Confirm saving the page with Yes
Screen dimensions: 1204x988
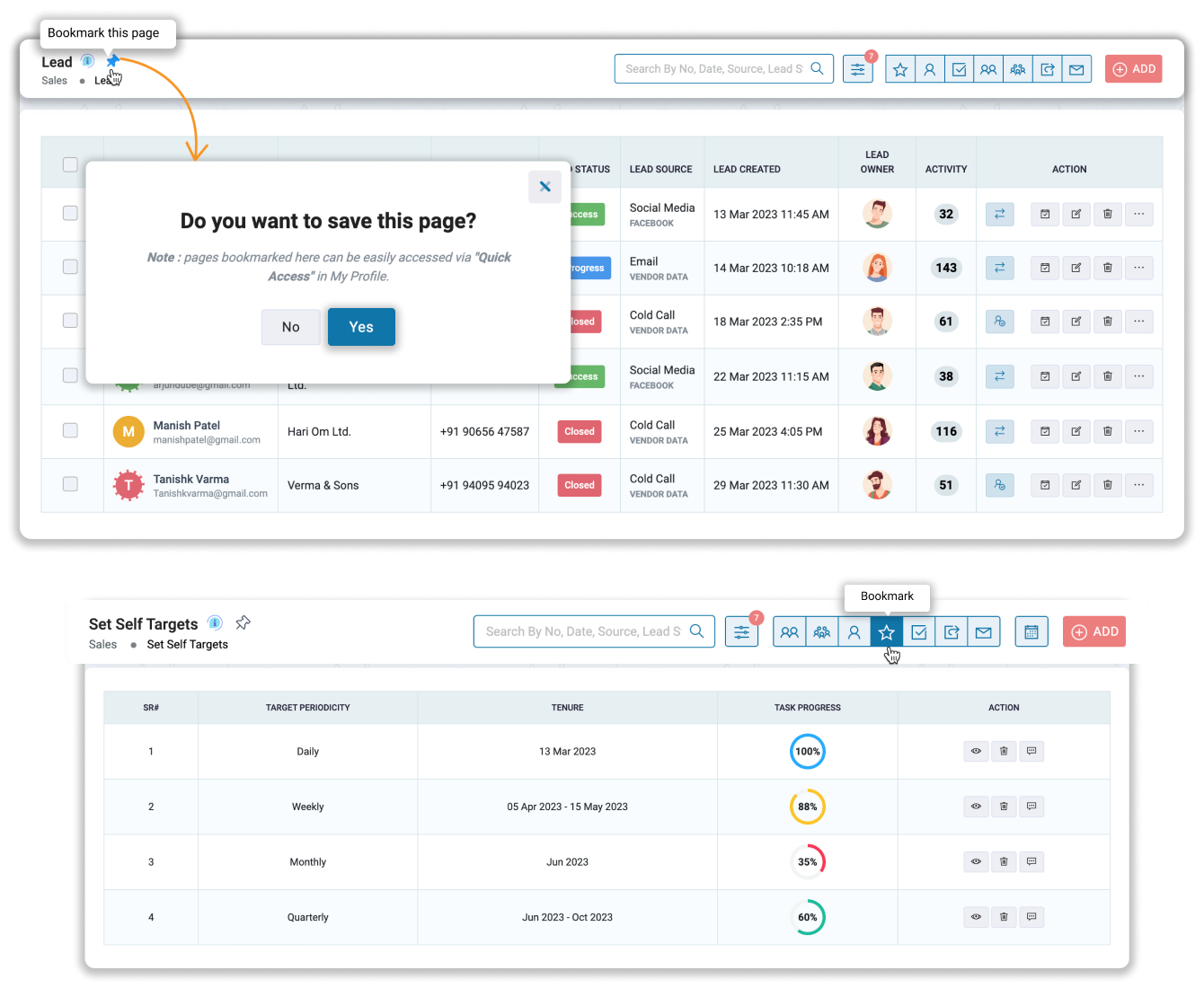(x=361, y=327)
